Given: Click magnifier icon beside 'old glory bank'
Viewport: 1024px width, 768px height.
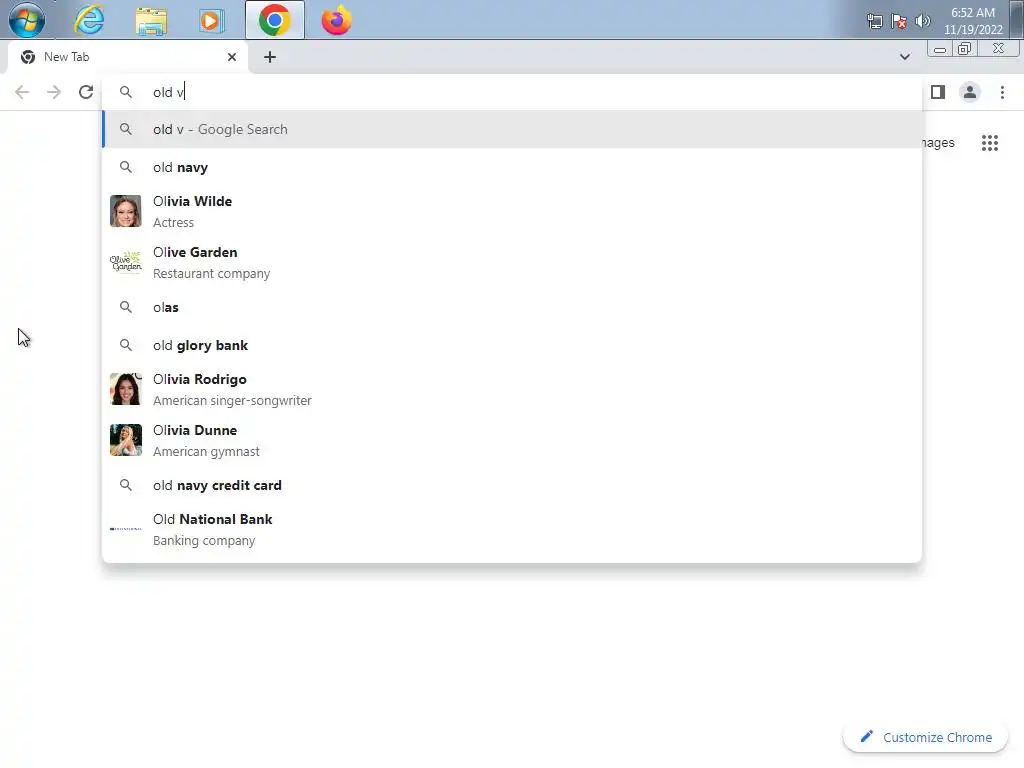Looking at the screenshot, I should pos(125,345).
